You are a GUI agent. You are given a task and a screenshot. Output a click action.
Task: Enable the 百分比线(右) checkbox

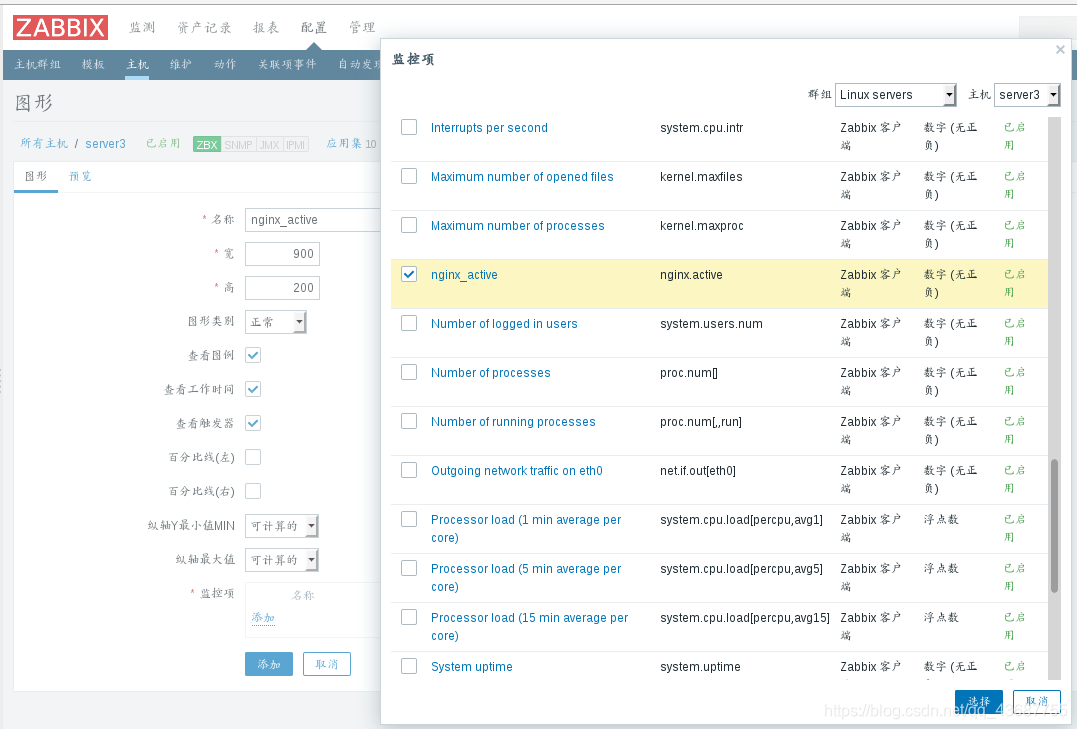pyautogui.click(x=253, y=491)
